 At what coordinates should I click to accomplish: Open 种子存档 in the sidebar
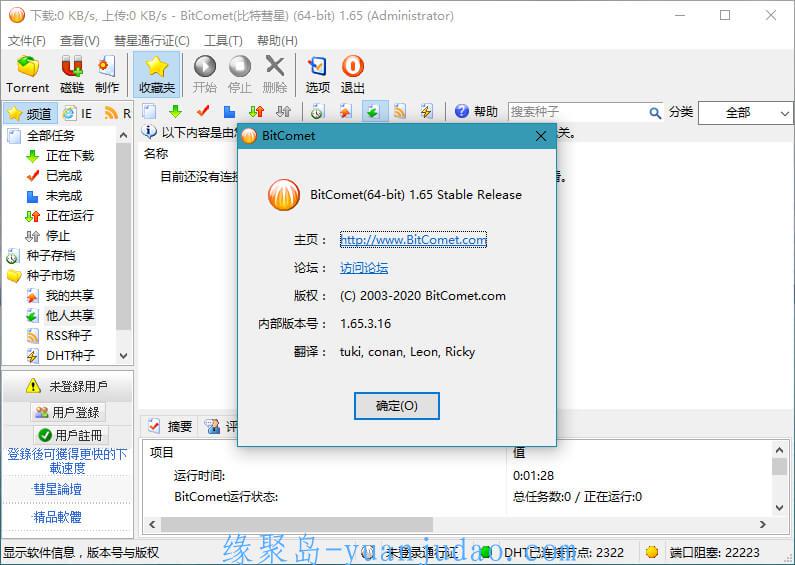[41, 256]
